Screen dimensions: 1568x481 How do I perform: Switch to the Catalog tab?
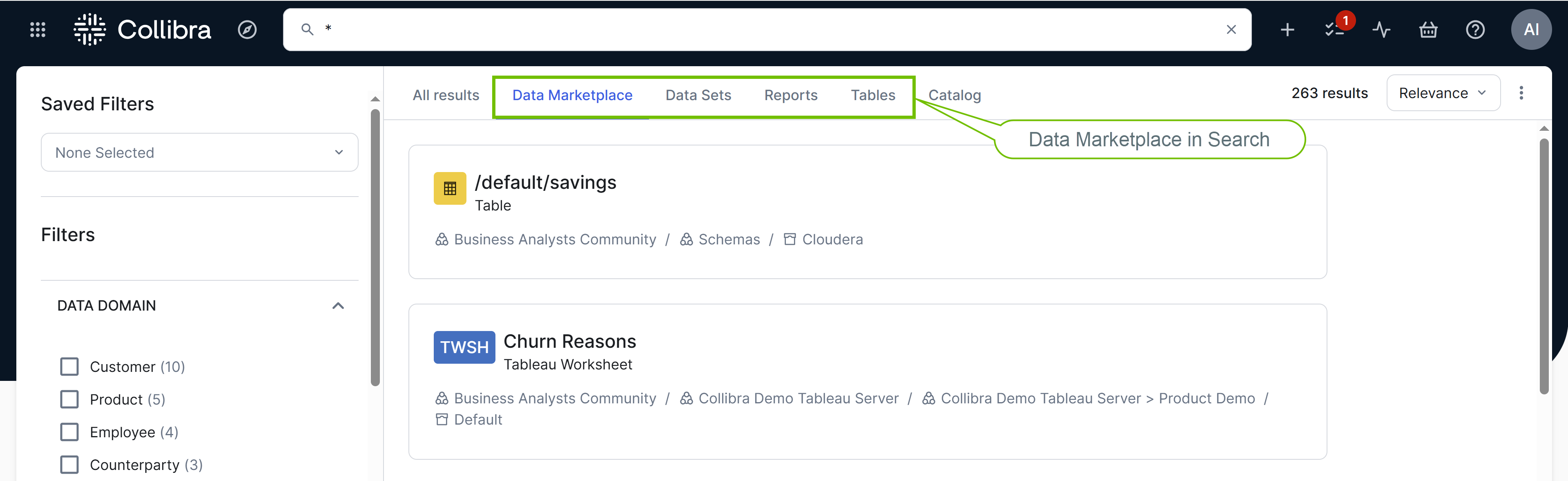pyautogui.click(x=955, y=95)
